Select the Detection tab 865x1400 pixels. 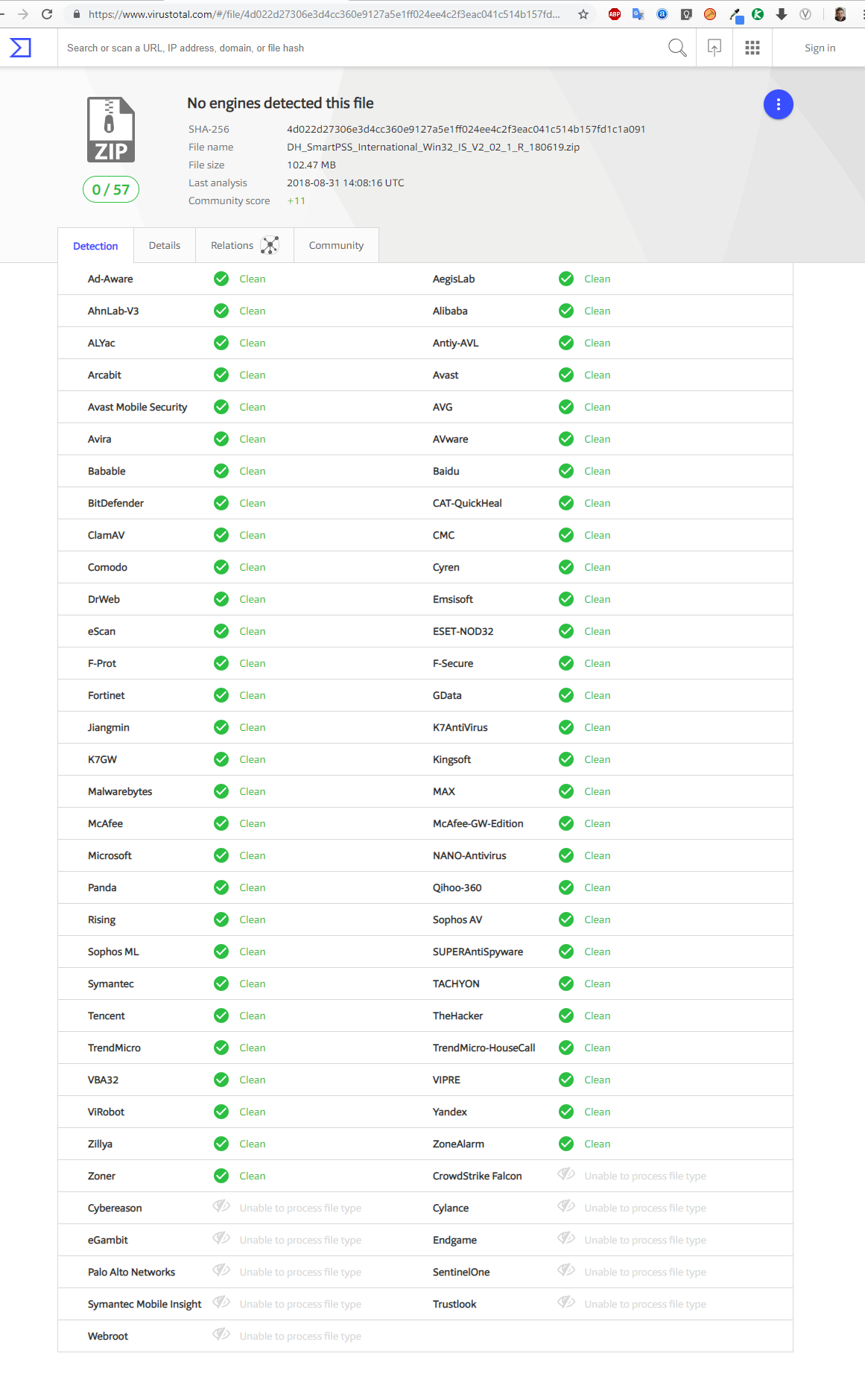95,246
